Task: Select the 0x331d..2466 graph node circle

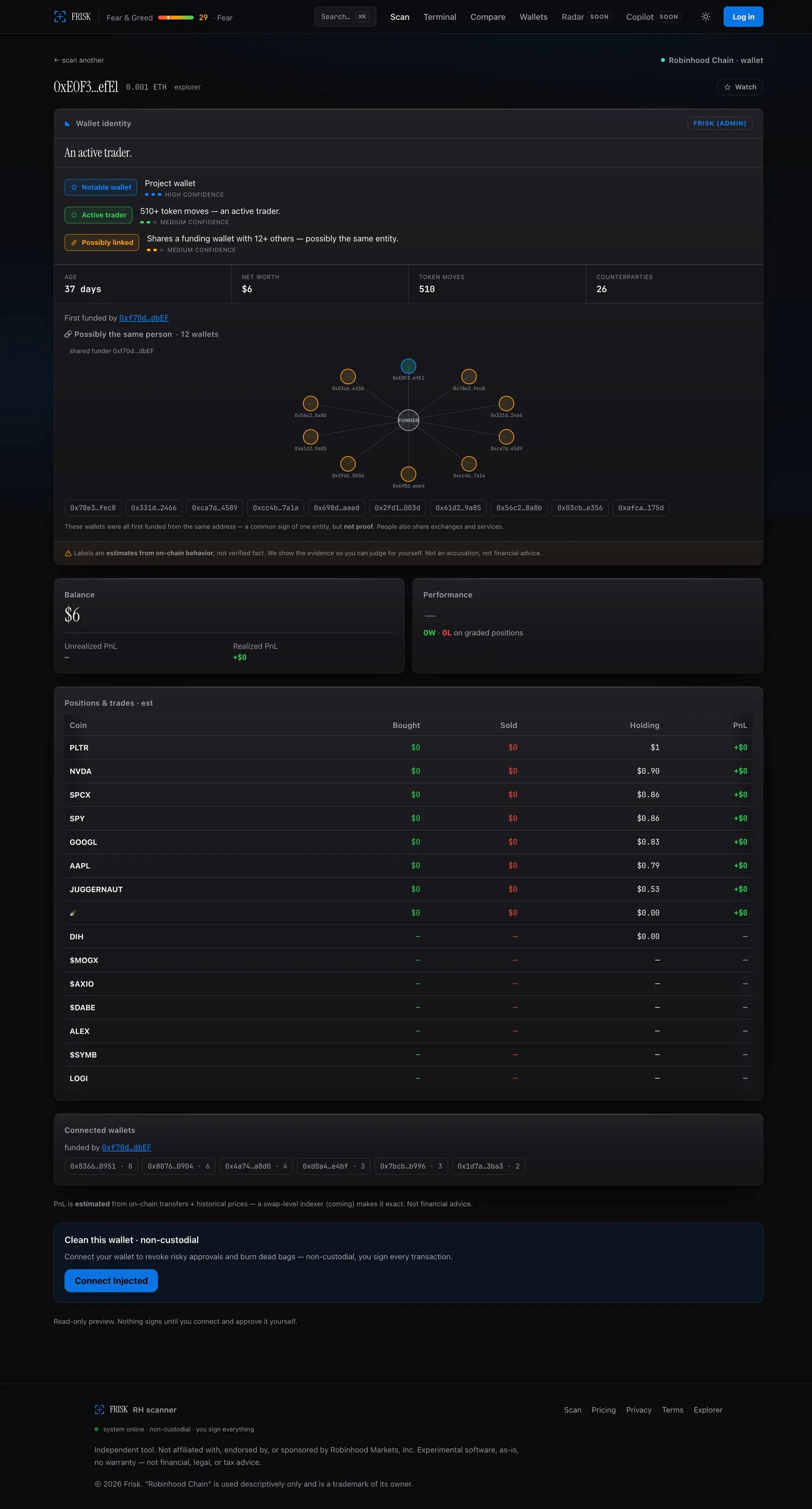Action: pos(506,403)
